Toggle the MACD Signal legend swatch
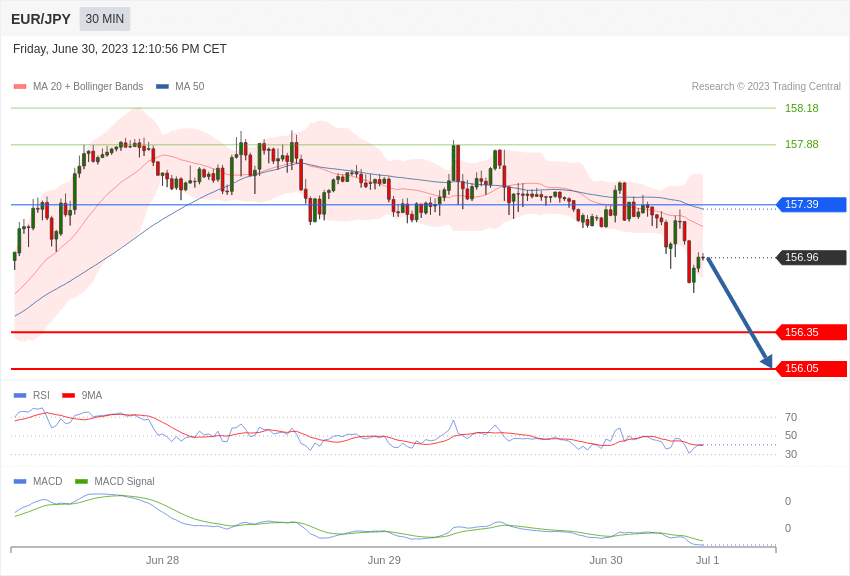 click(x=81, y=482)
